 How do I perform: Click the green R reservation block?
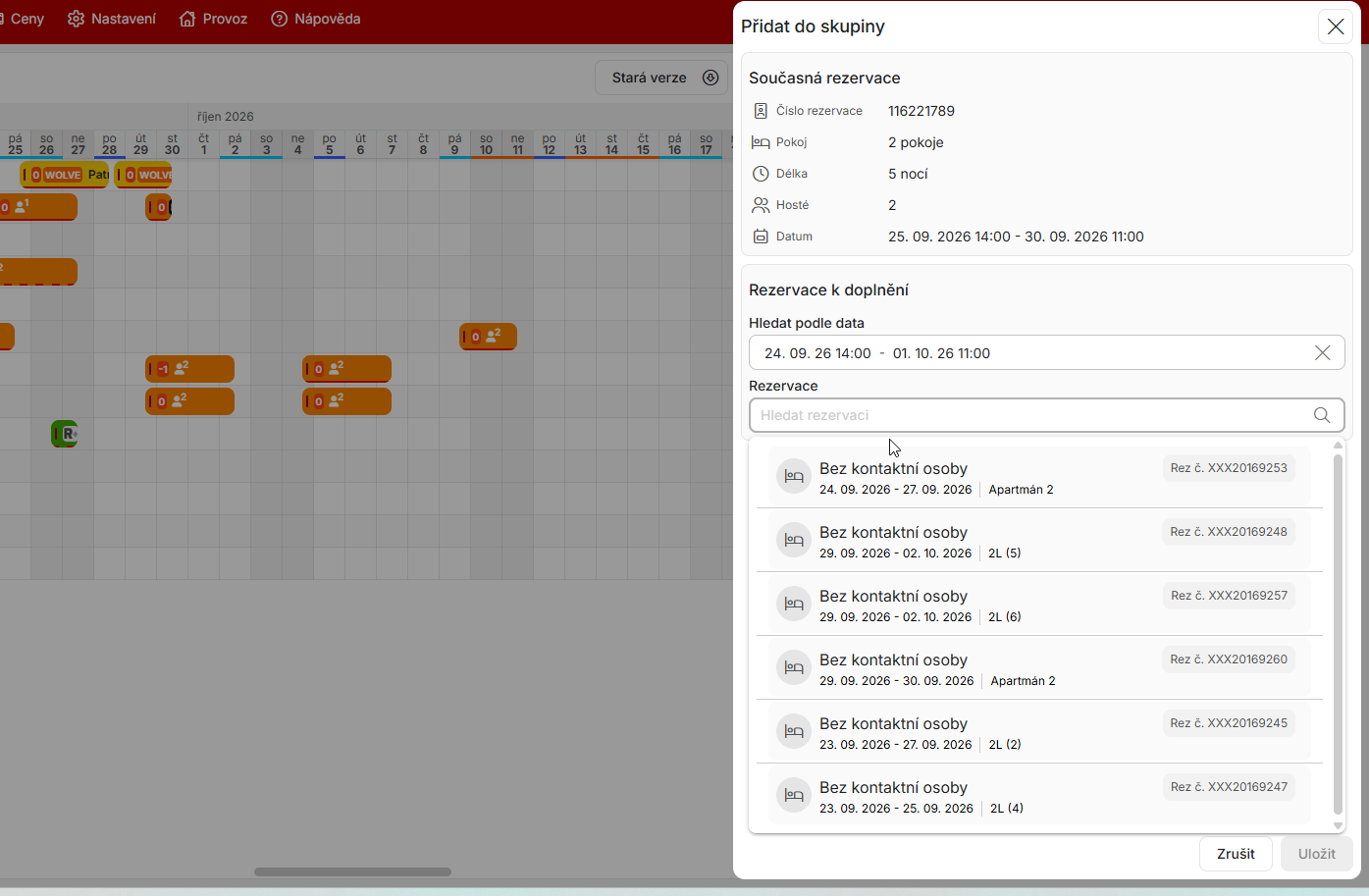(65, 433)
